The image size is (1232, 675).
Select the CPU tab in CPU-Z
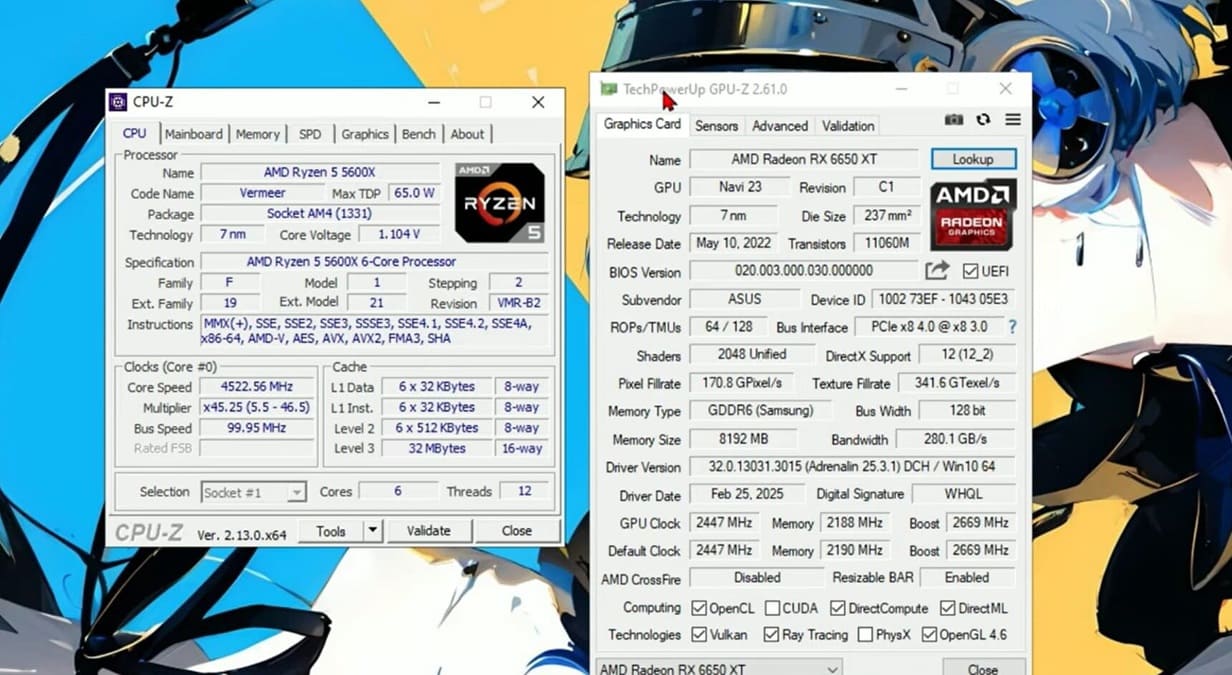pos(134,133)
